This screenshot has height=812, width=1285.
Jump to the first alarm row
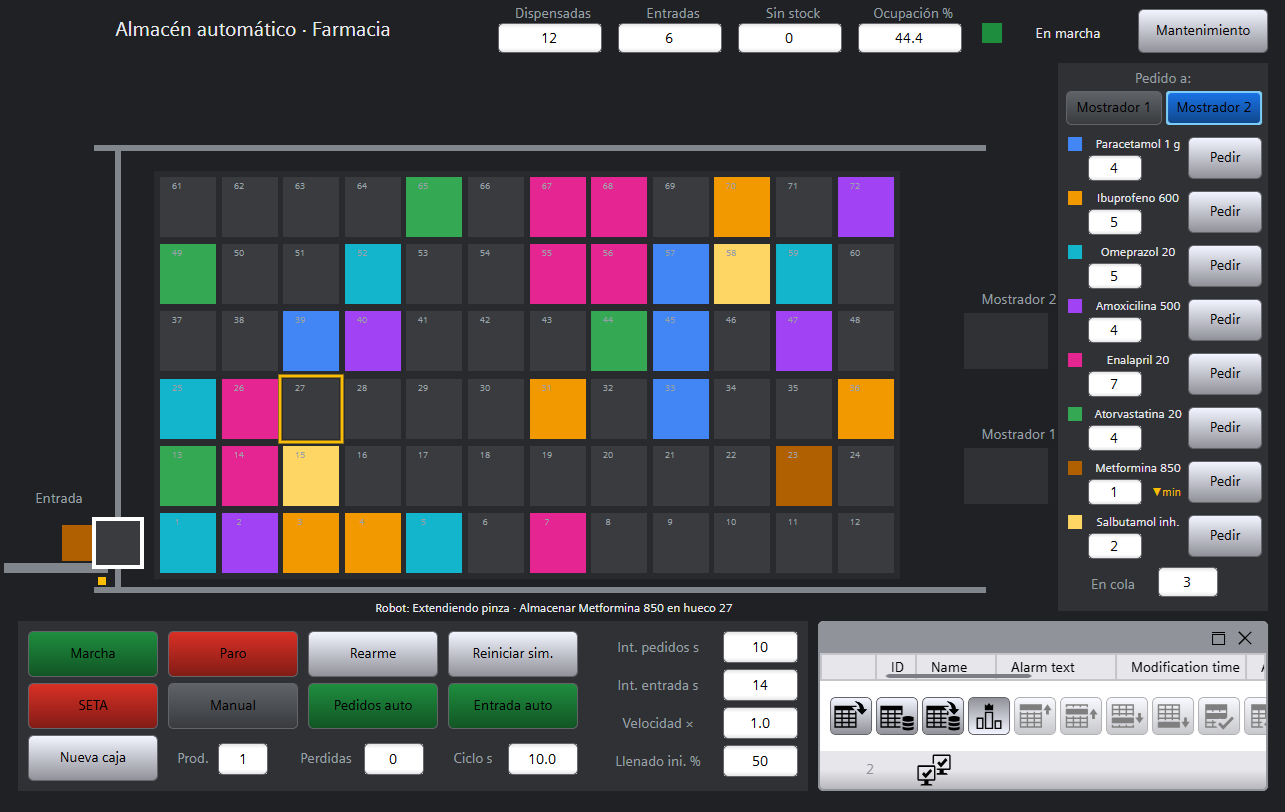point(1034,716)
